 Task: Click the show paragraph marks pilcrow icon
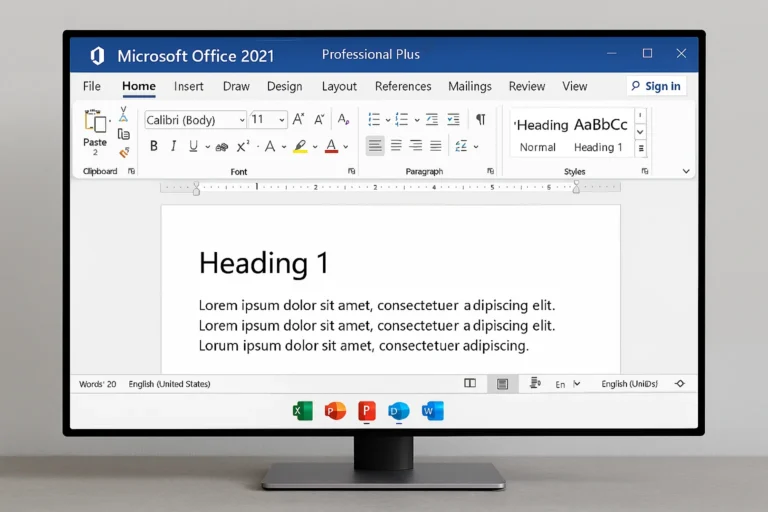pyautogui.click(x=480, y=119)
